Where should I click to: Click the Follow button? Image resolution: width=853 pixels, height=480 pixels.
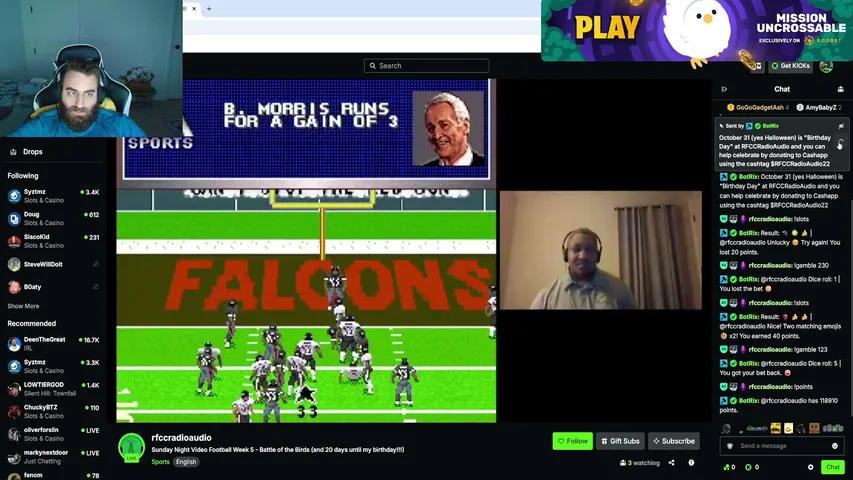[x=572, y=441]
